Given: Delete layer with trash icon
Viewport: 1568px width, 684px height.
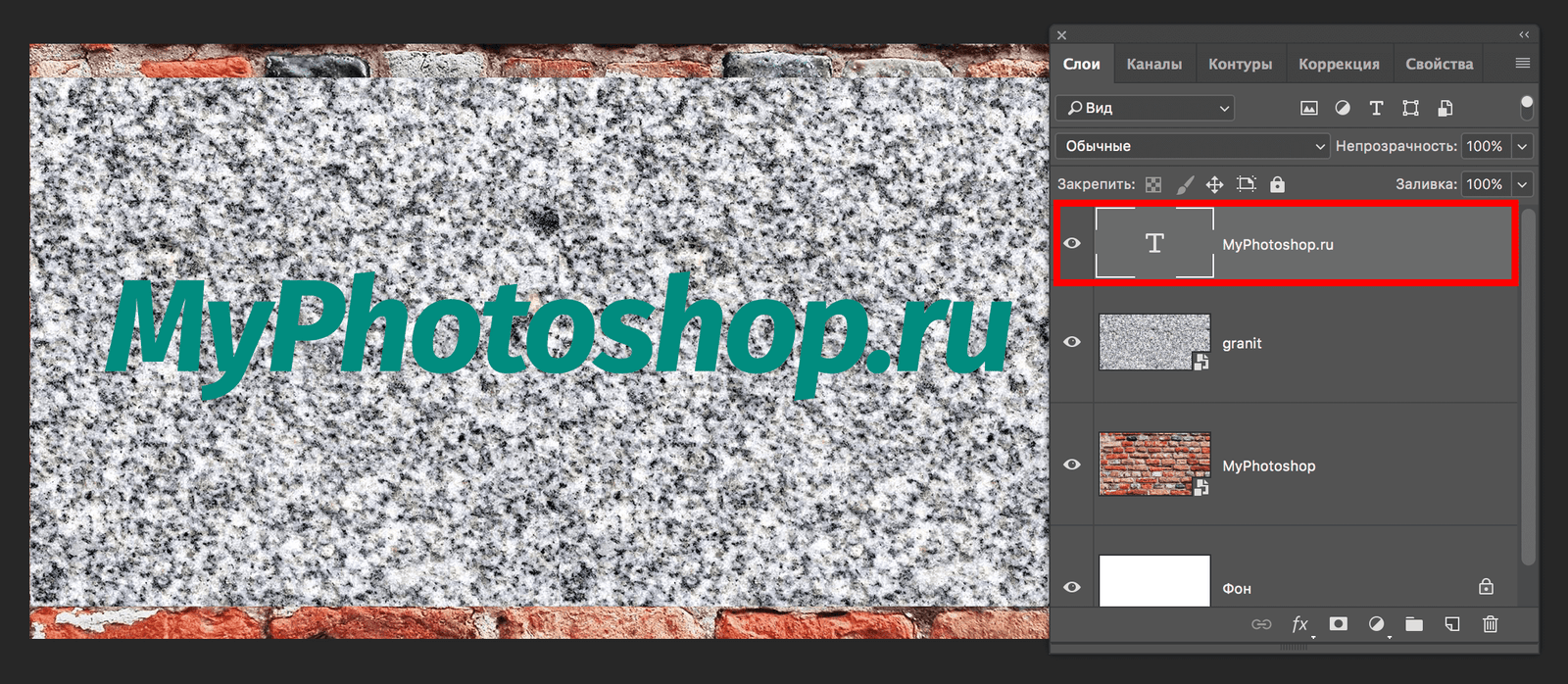Looking at the screenshot, I should tap(1490, 624).
